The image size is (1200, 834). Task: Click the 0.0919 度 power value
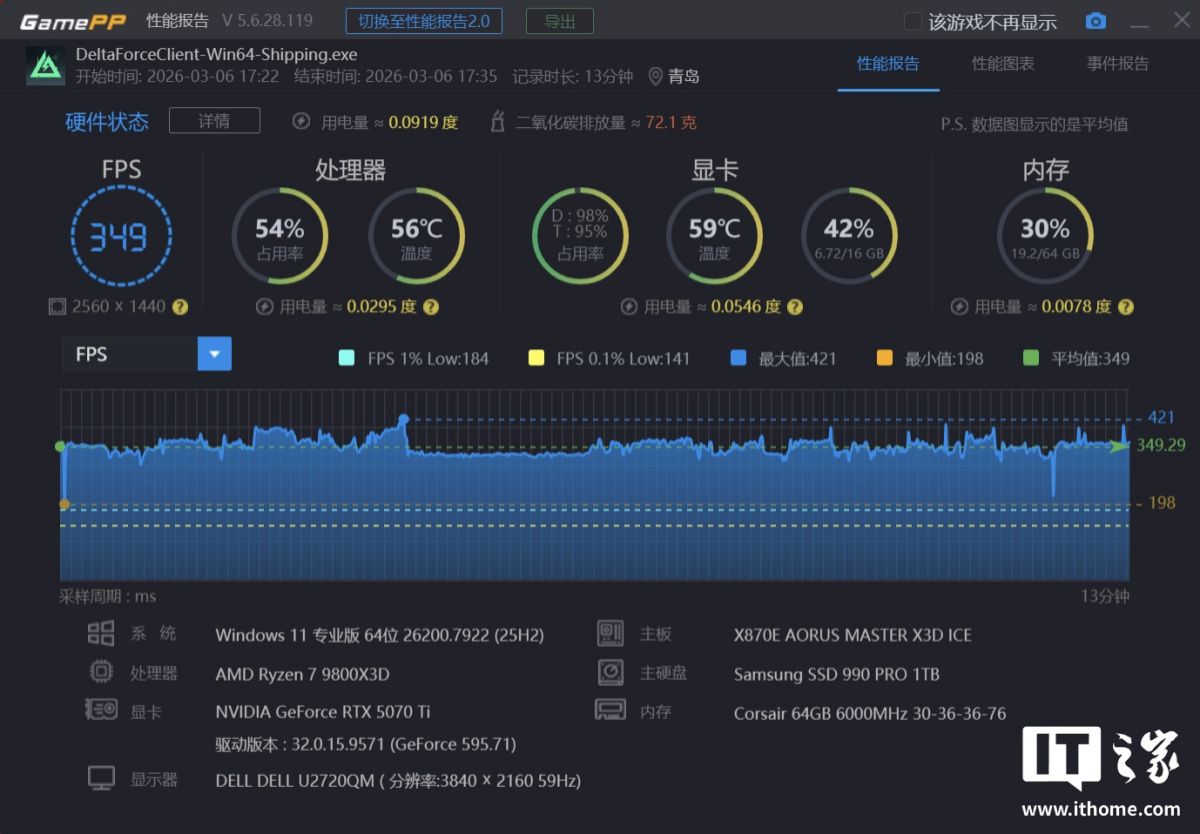[x=423, y=122]
